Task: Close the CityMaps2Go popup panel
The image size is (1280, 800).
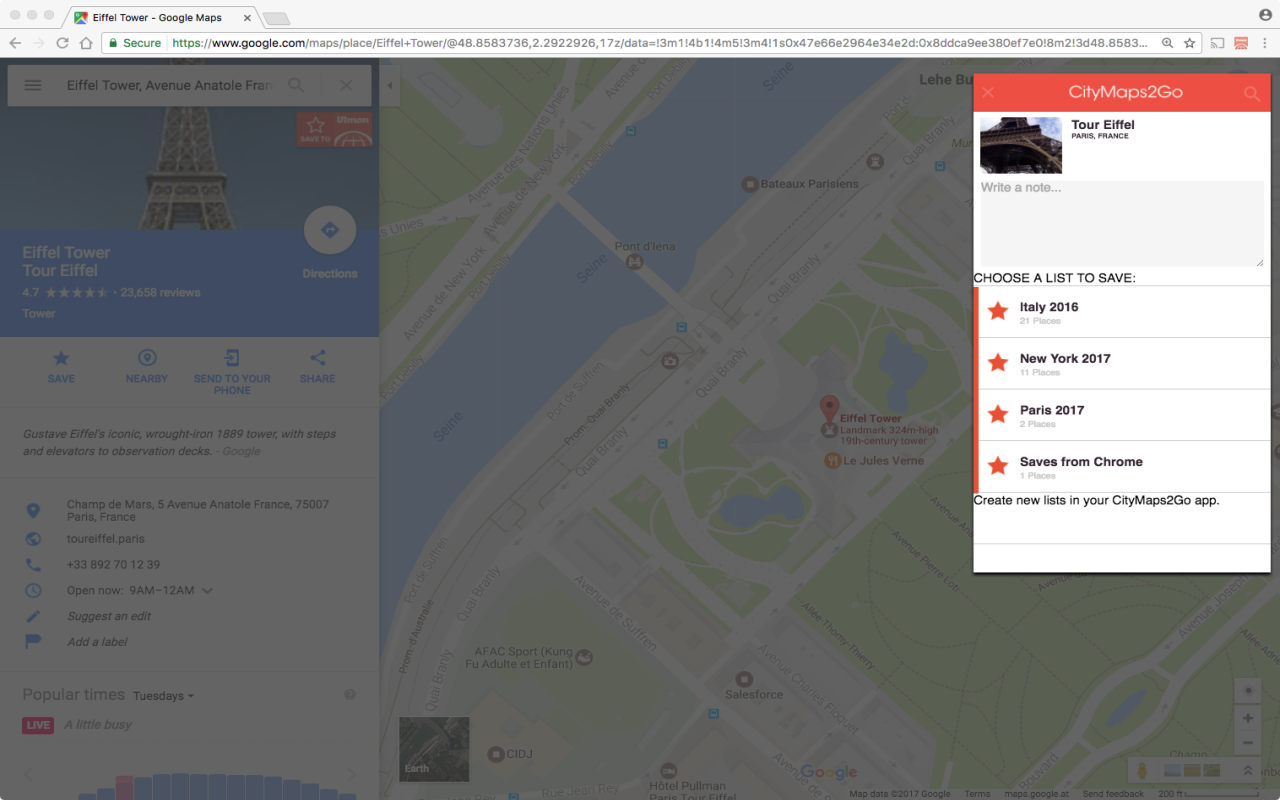Action: tap(988, 93)
